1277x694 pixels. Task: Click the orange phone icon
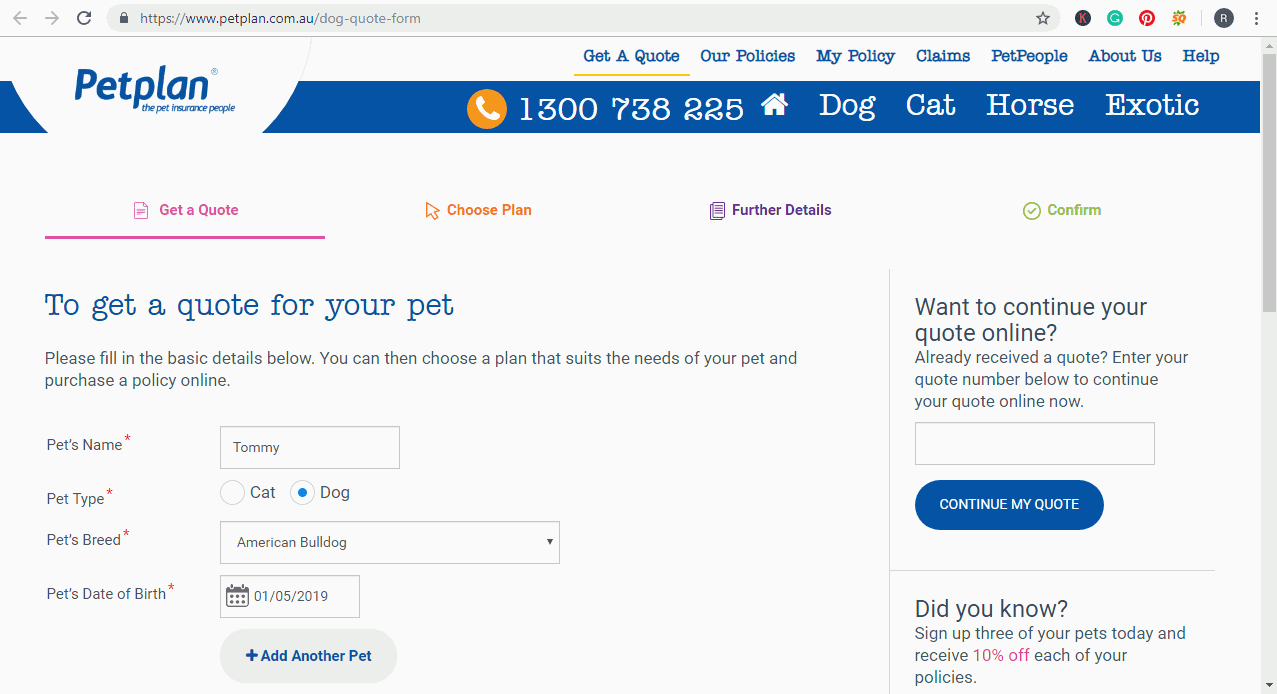[487, 108]
